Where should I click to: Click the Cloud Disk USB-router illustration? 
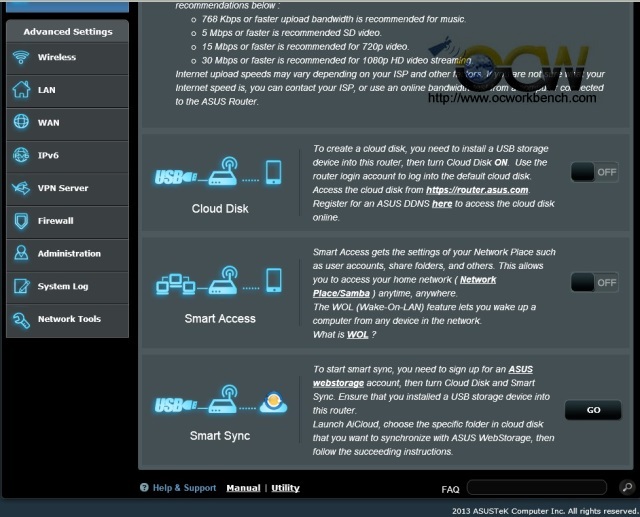pos(218,173)
